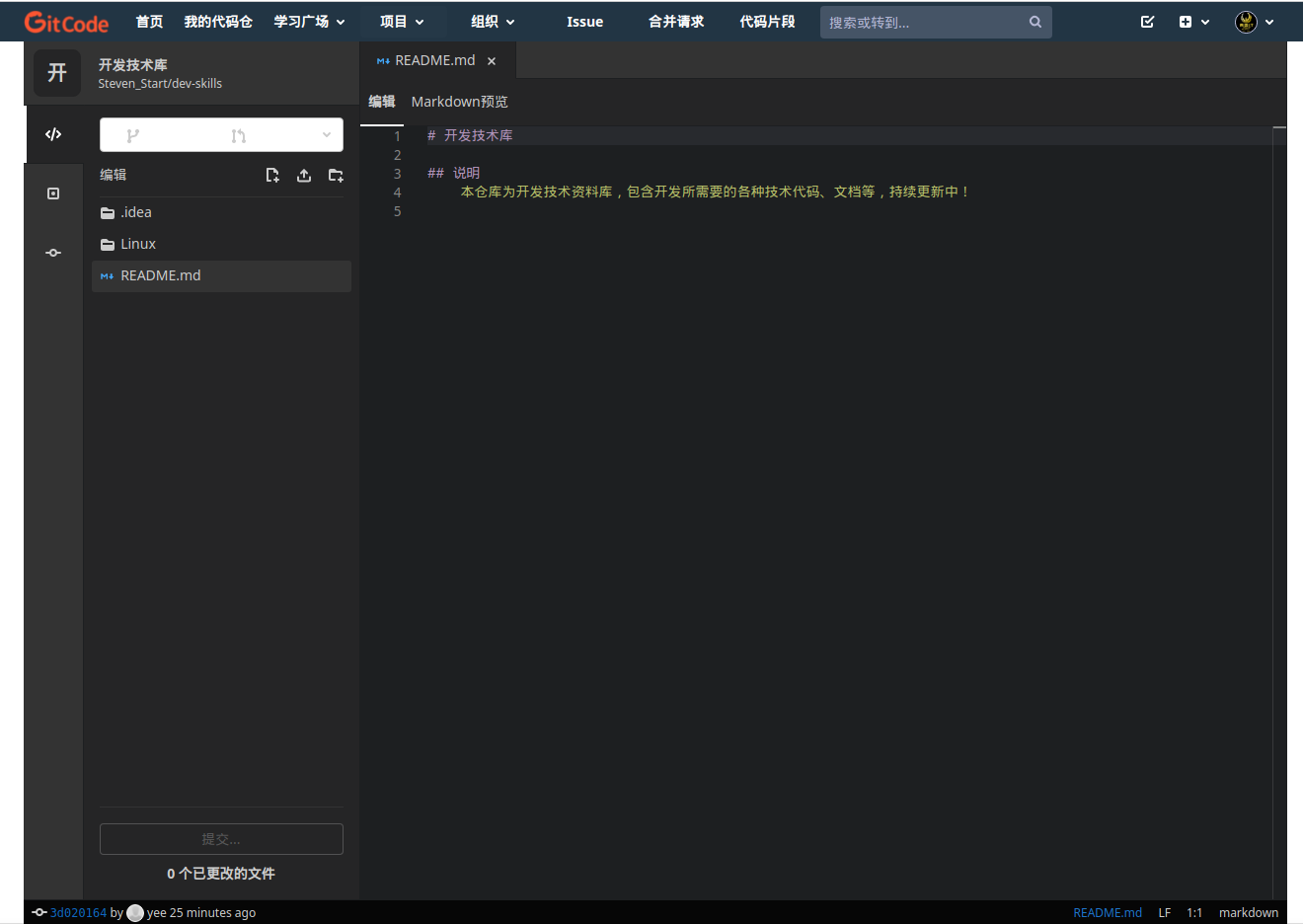
Task: Open the new item plus dropdown
Action: [1193, 22]
